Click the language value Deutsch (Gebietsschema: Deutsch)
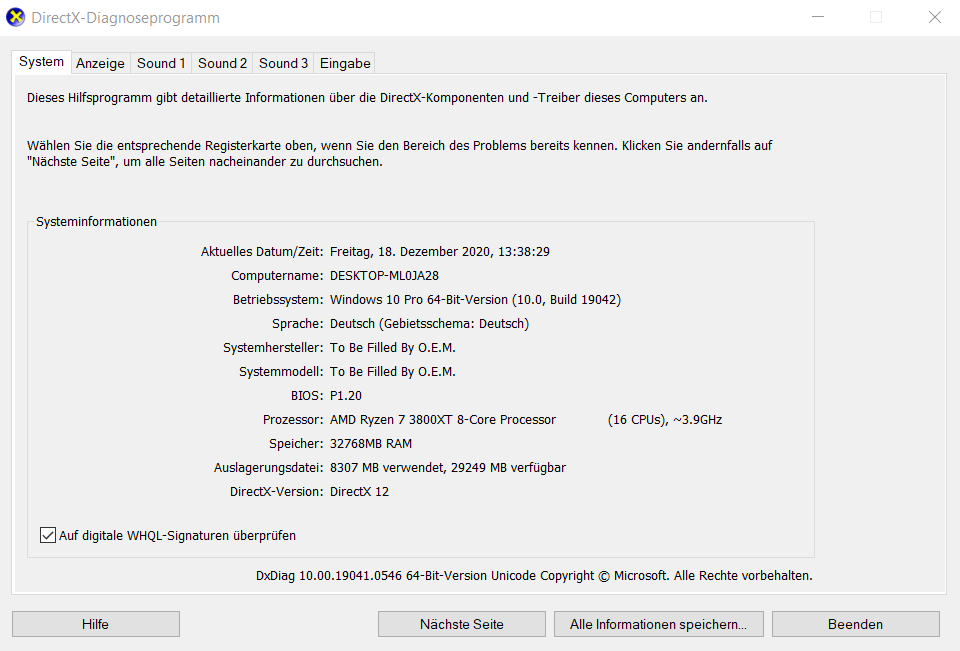This screenshot has width=960, height=651. [429, 323]
